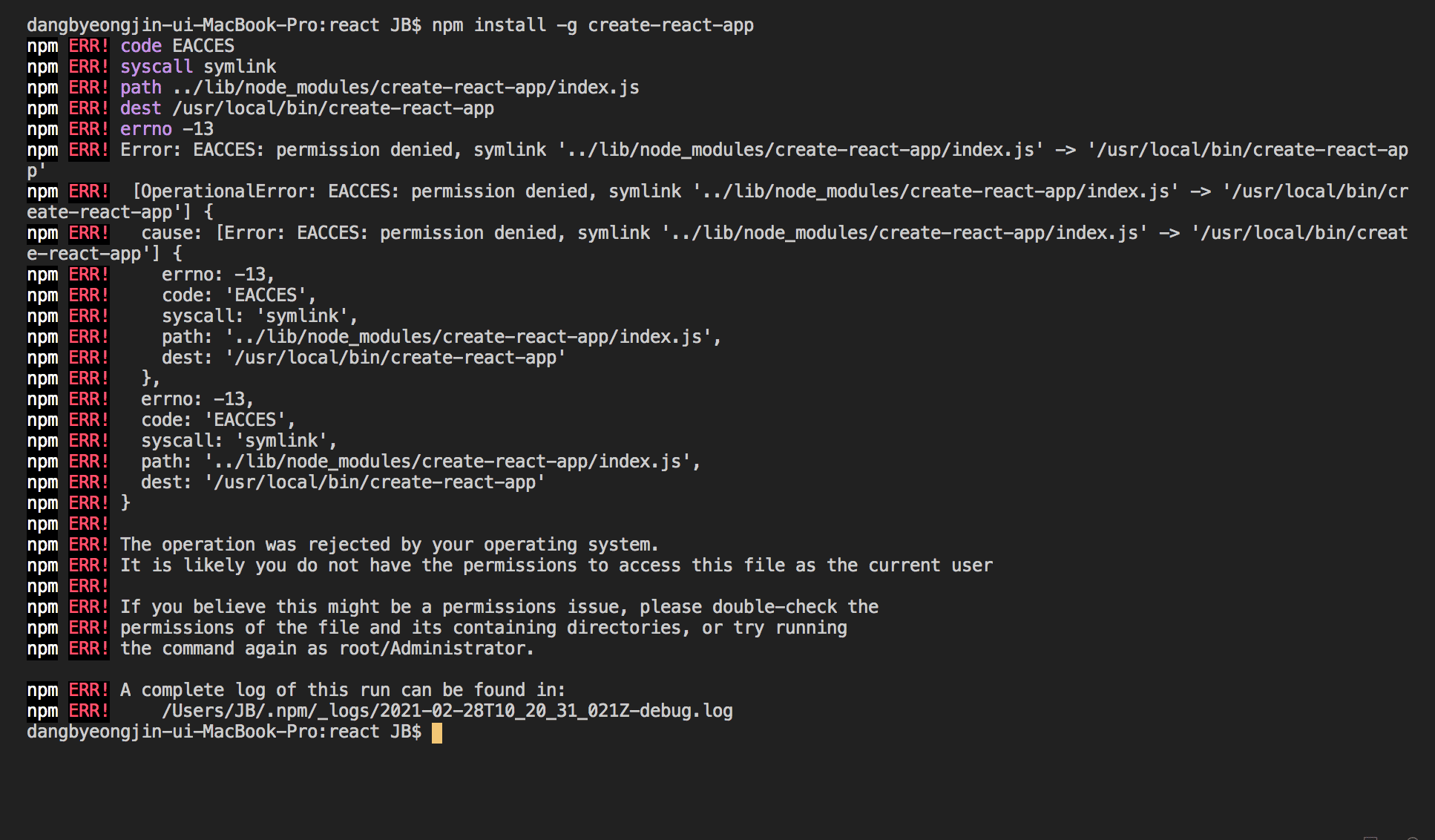Click the purple 'errno' keyword near the top
This screenshot has height=840, width=1435.
click(x=145, y=129)
